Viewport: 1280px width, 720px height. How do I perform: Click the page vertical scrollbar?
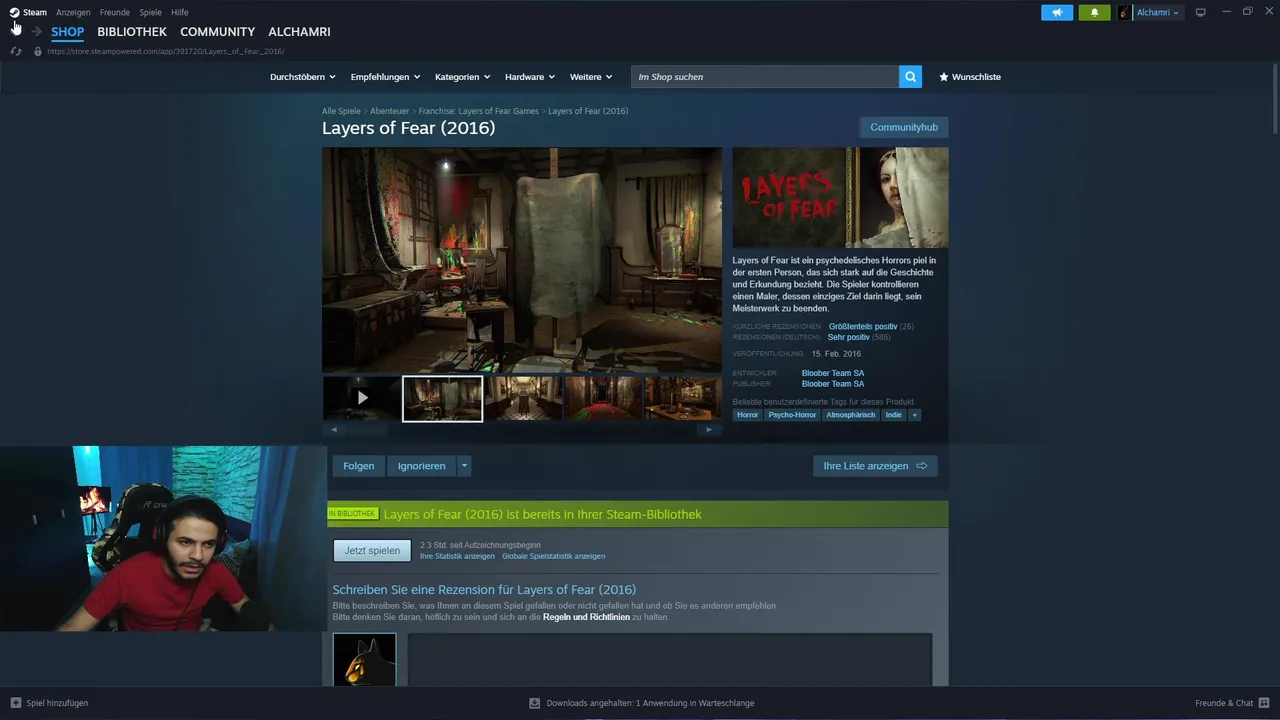pos(1275,100)
